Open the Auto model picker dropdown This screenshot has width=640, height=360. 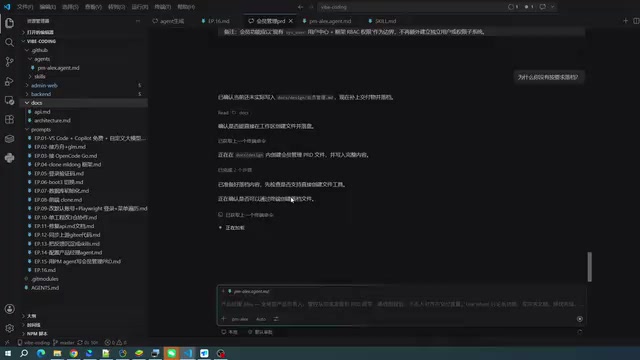(261, 319)
